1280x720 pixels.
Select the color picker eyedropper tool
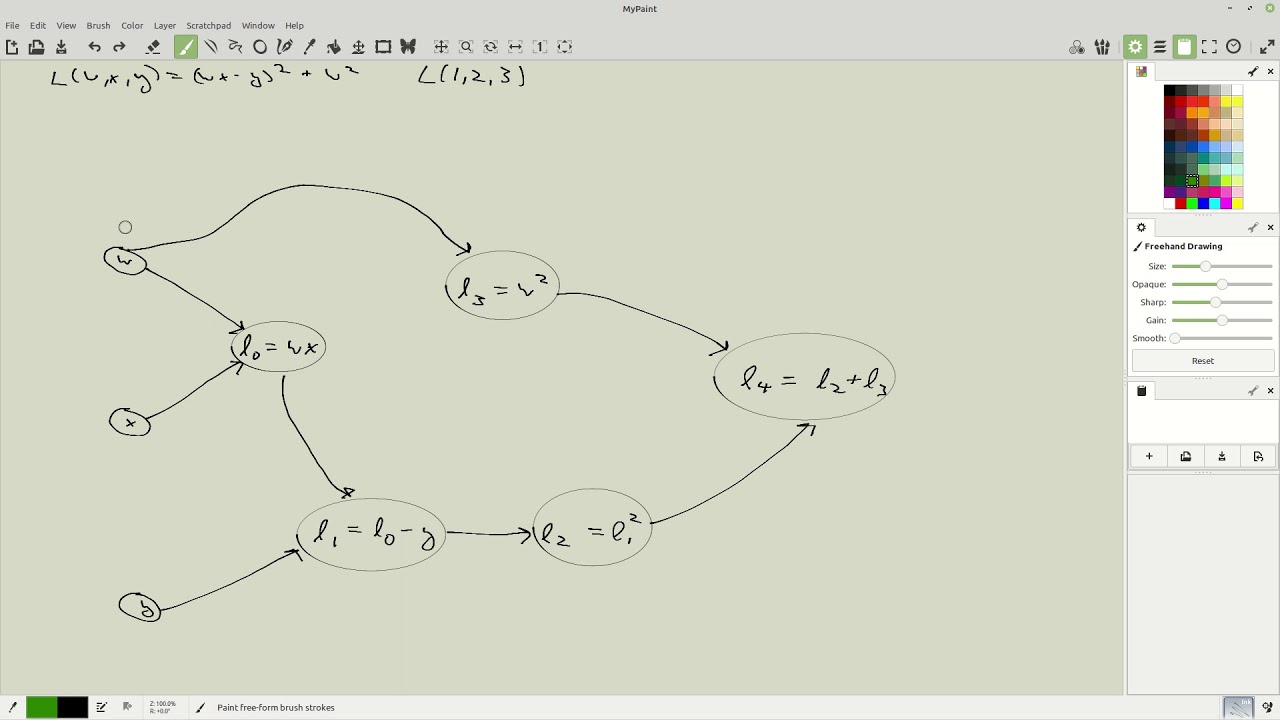pos(309,47)
